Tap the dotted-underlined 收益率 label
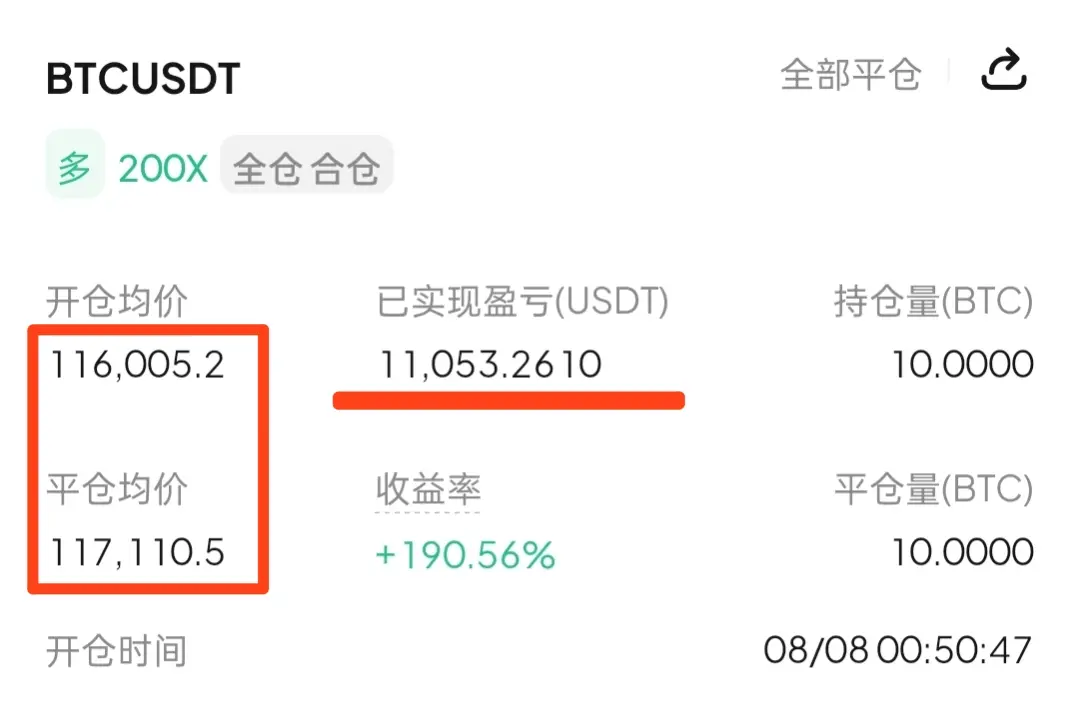1079x709 pixels. 428,489
